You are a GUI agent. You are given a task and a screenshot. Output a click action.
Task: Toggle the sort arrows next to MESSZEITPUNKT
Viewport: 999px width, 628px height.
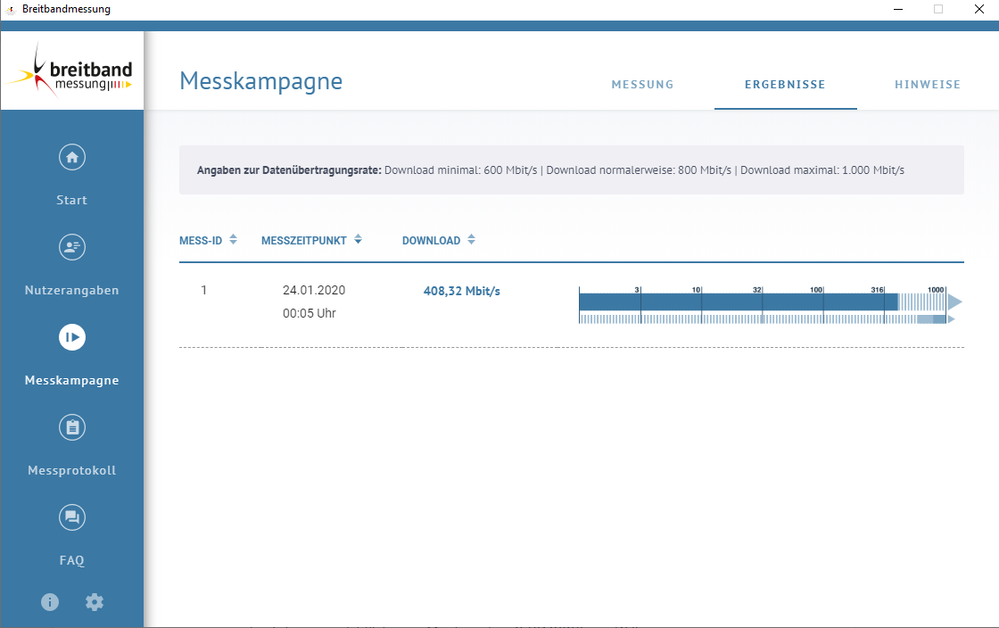[358, 239]
